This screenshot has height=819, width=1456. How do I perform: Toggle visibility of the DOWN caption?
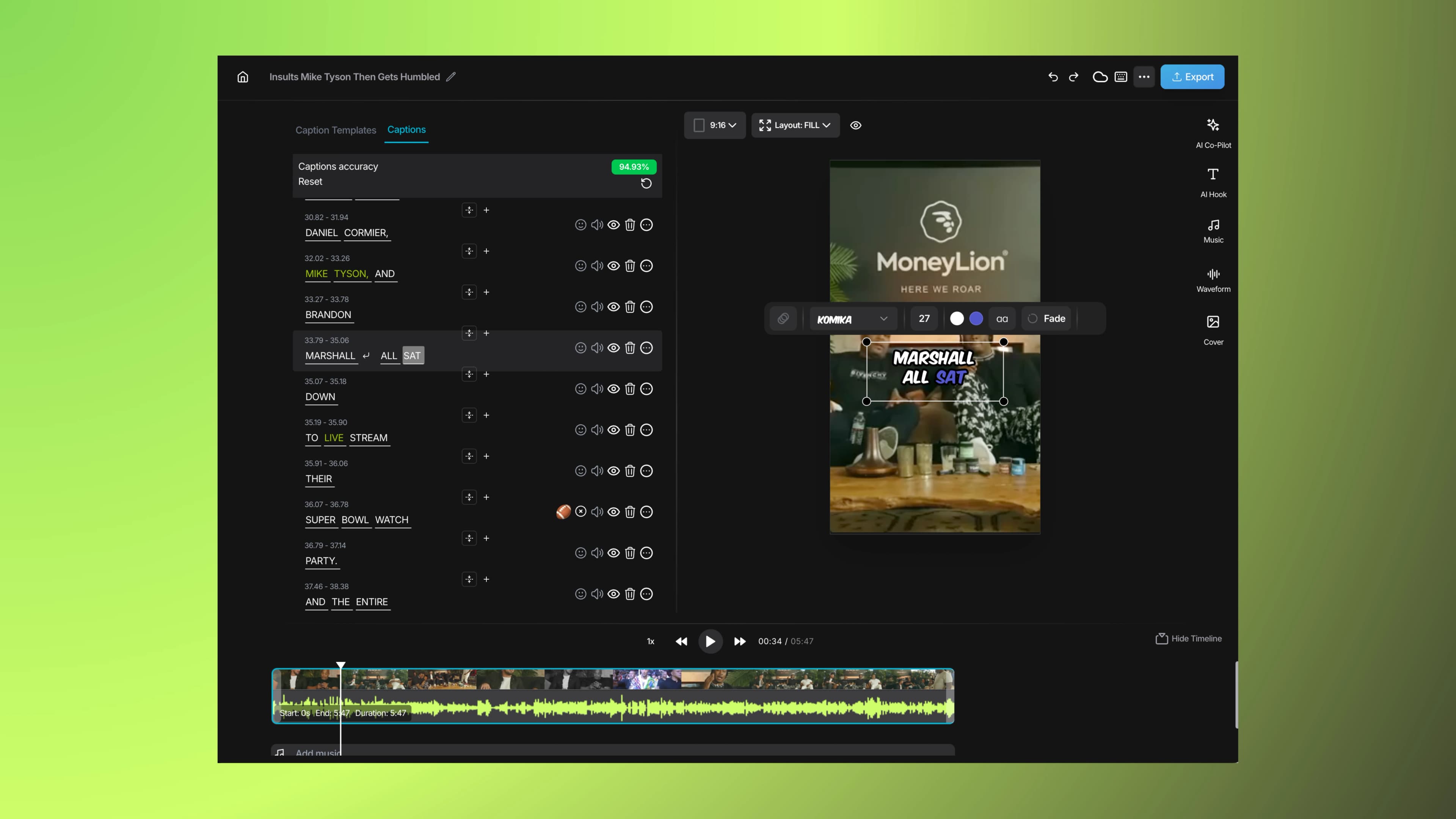pos(613,389)
